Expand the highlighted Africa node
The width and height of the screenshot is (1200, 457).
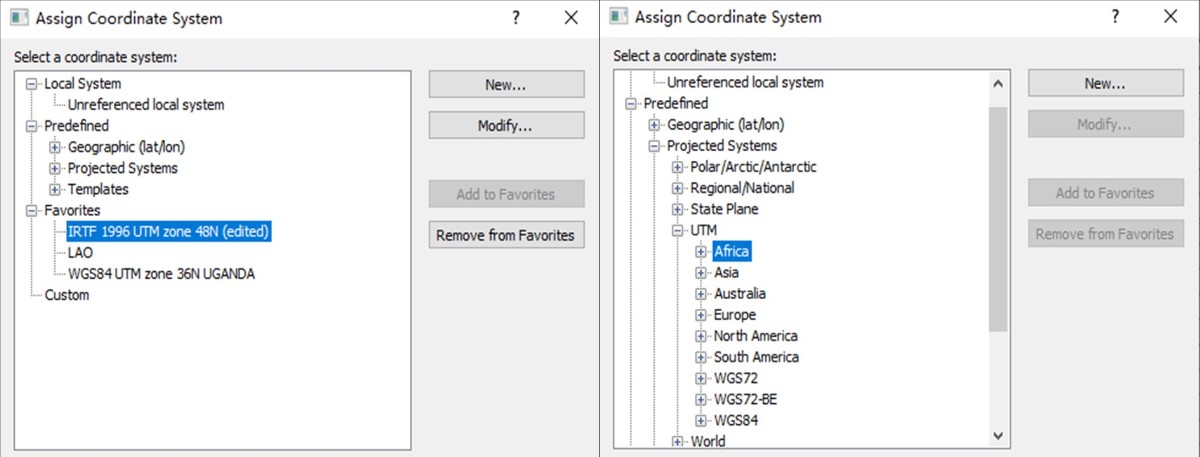point(701,252)
